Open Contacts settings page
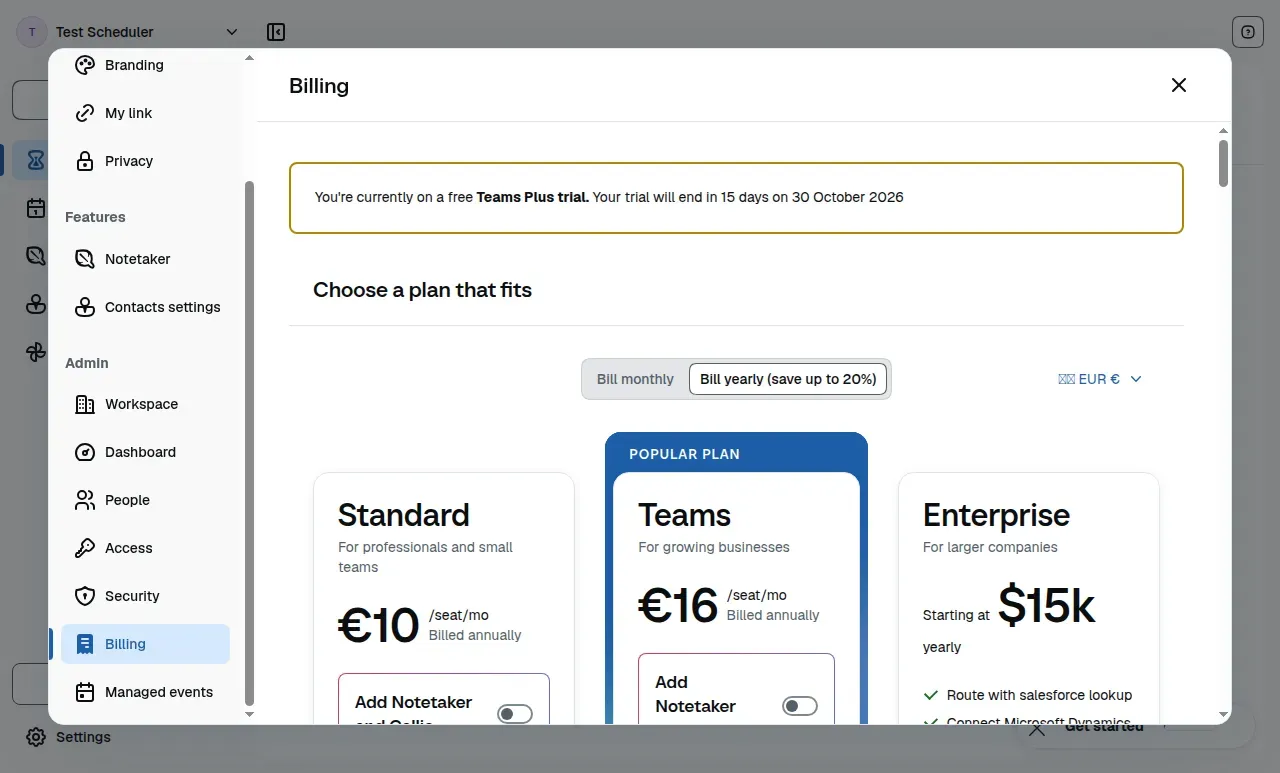This screenshot has width=1280, height=773. click(x=146, y=307)
